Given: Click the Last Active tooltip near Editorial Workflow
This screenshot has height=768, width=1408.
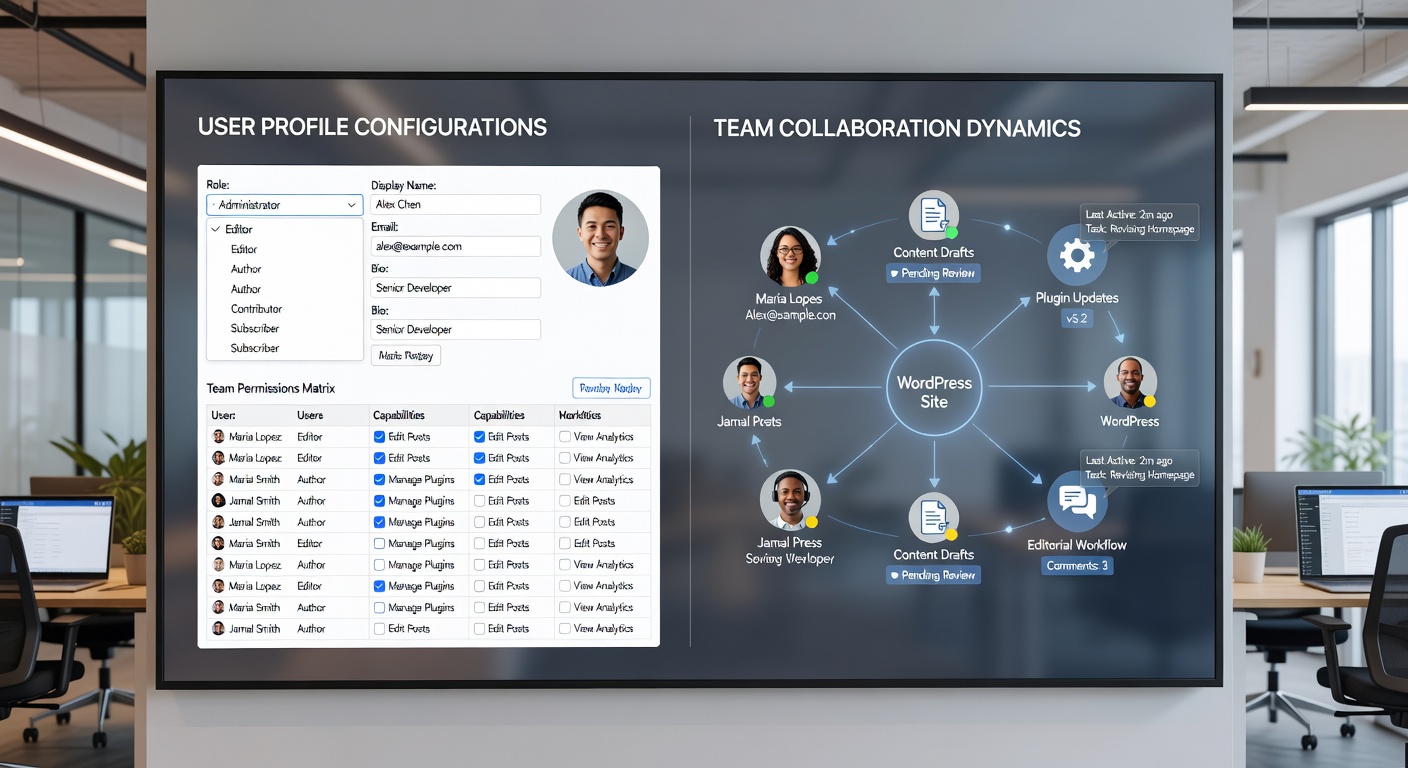Looking at the screenshot, I should (x=1140, y=468).
